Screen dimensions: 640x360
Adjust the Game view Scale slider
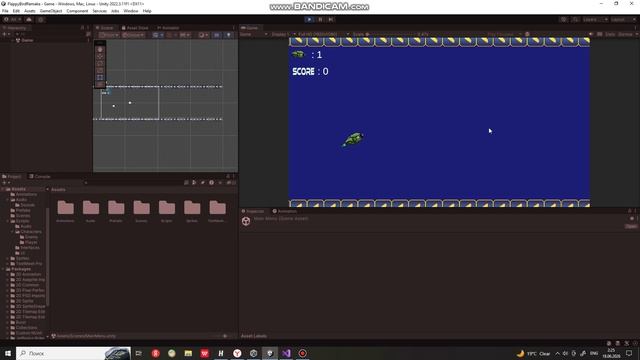(x=392, y=34)
